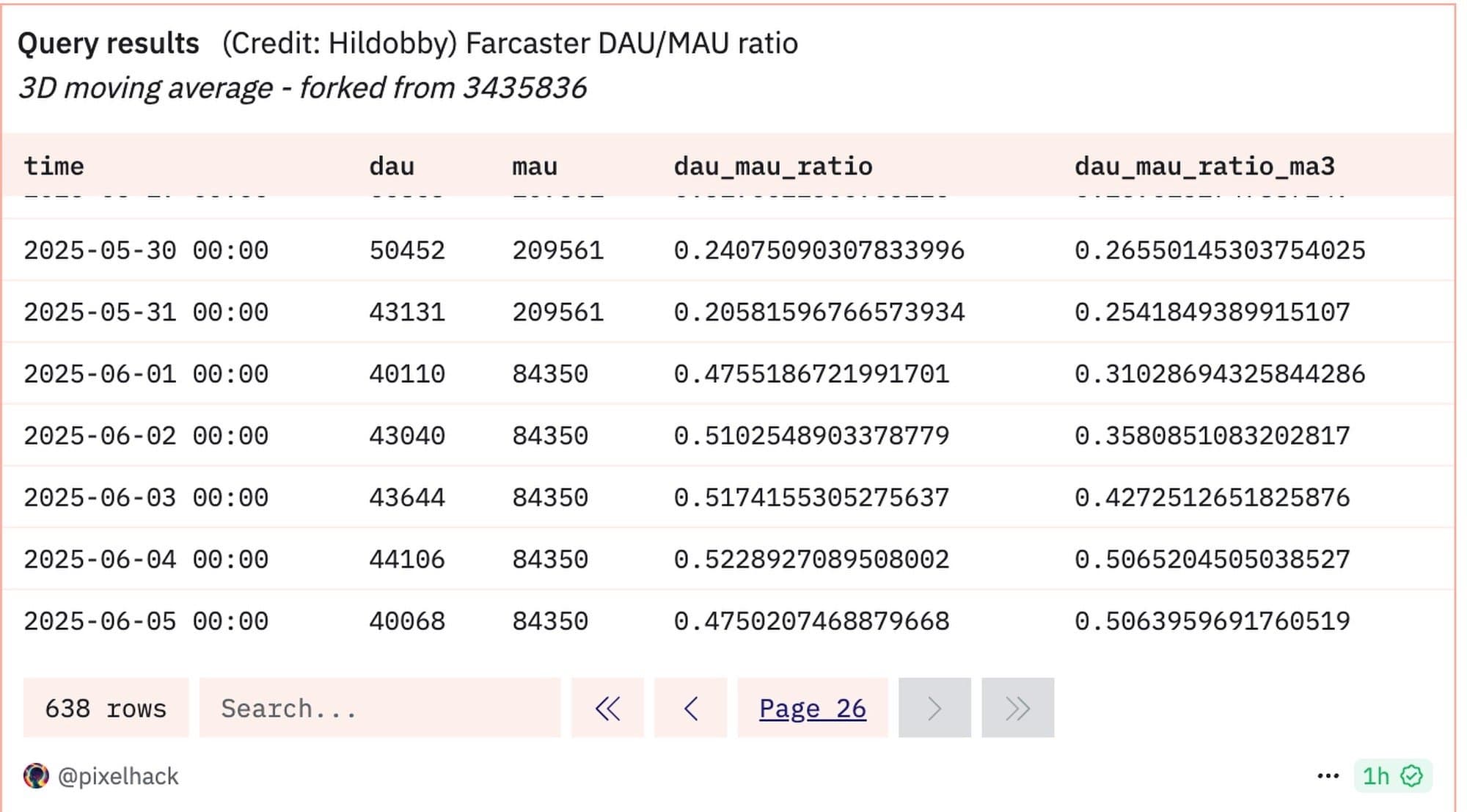Select dau value 50452 cell
The width and height of the screenshot is (1467, 812).
click(407, 250)
